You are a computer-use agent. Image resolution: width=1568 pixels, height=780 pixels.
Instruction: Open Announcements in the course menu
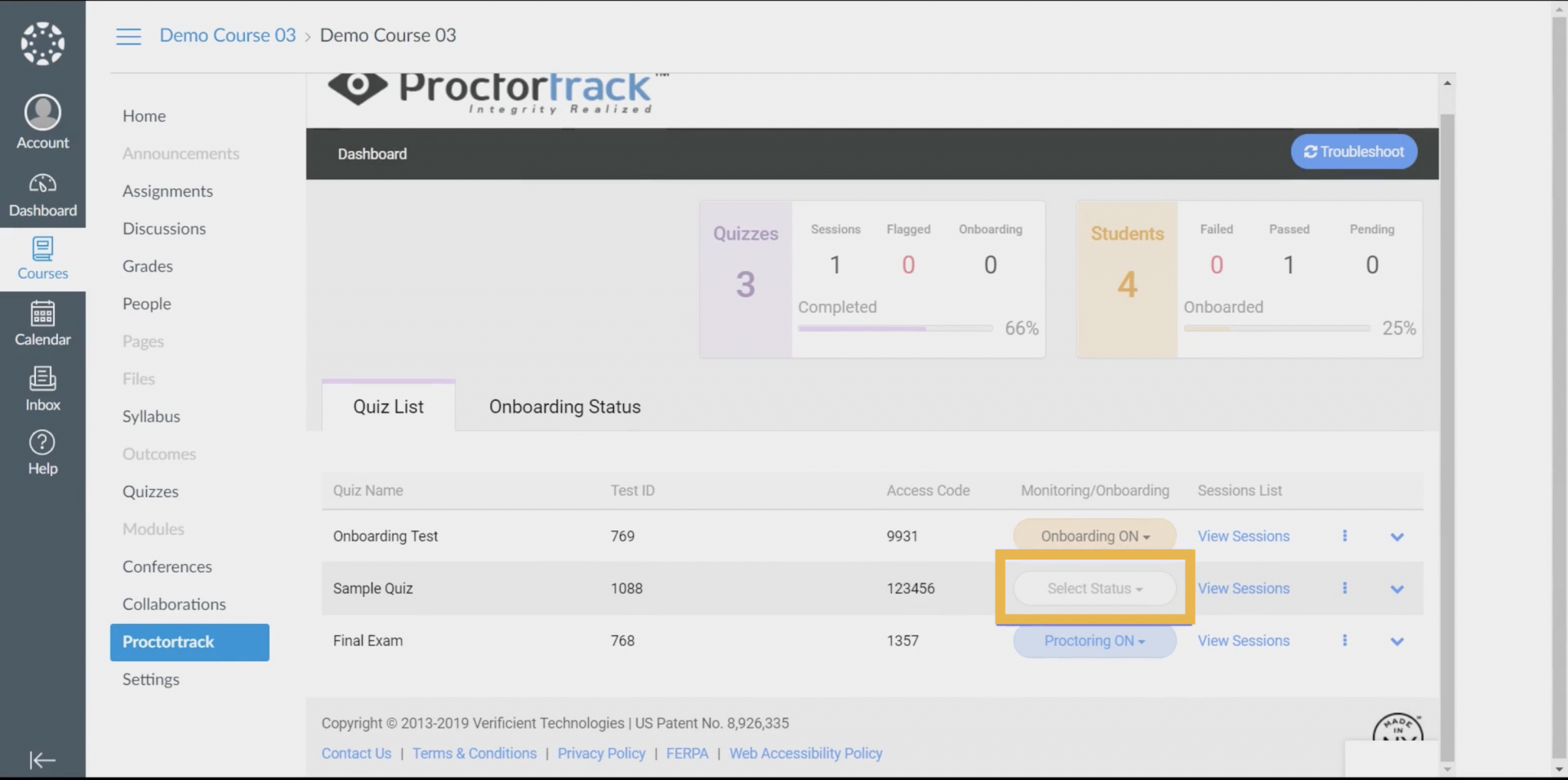[x=181, y=153]
